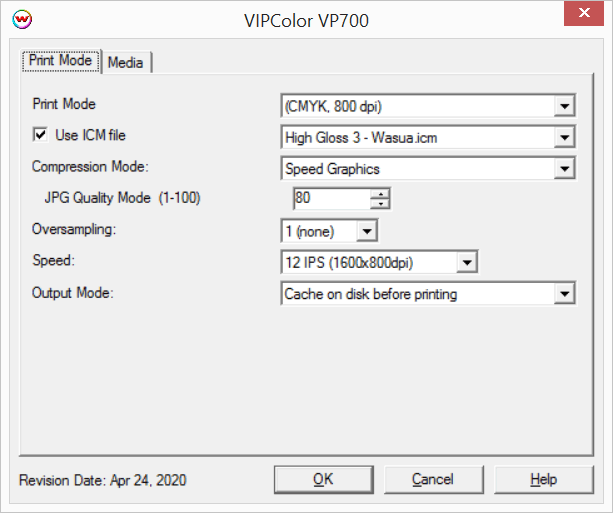Viewport: 613px width, 513px height.
Task: Click into the JPG Quality value field
Action: pyautogui.click(x=332, y=198)
